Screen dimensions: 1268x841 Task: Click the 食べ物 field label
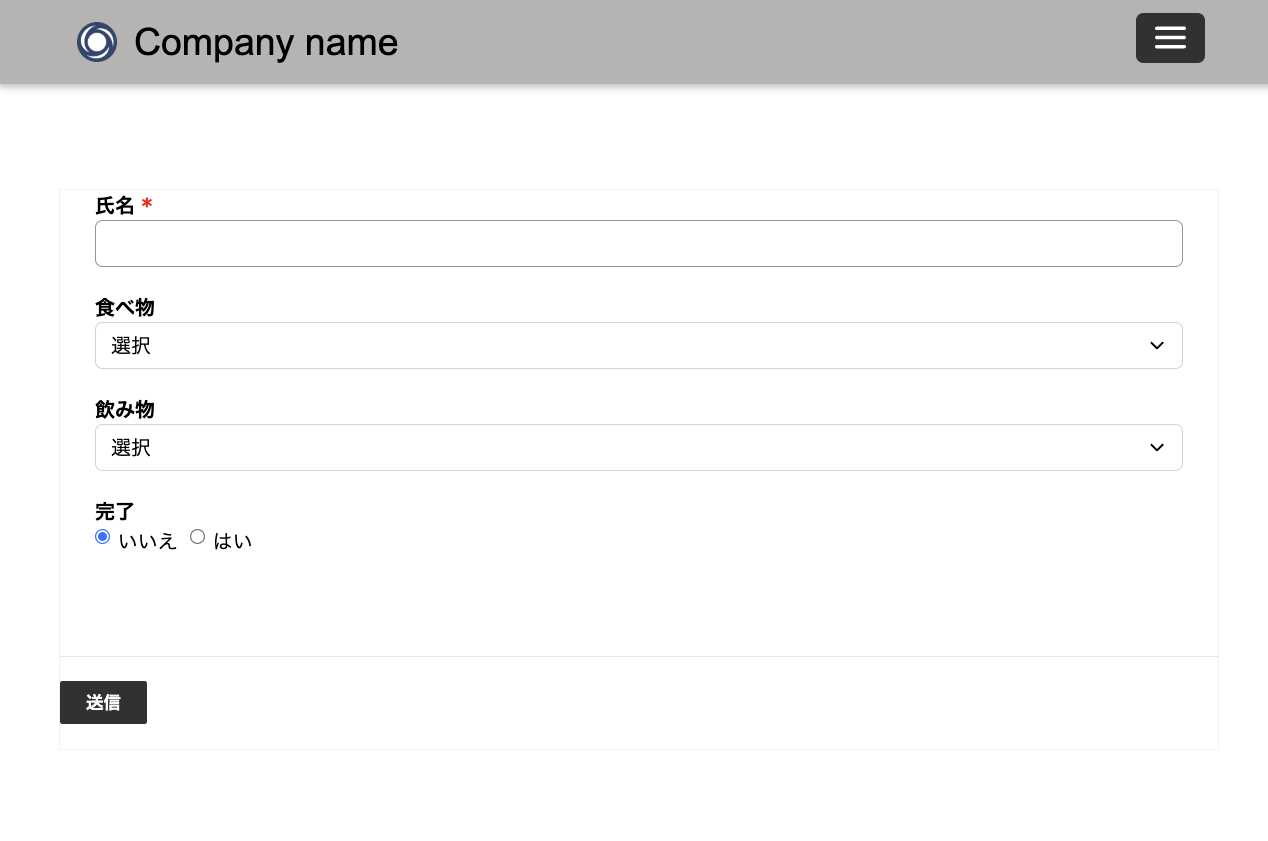125,308
